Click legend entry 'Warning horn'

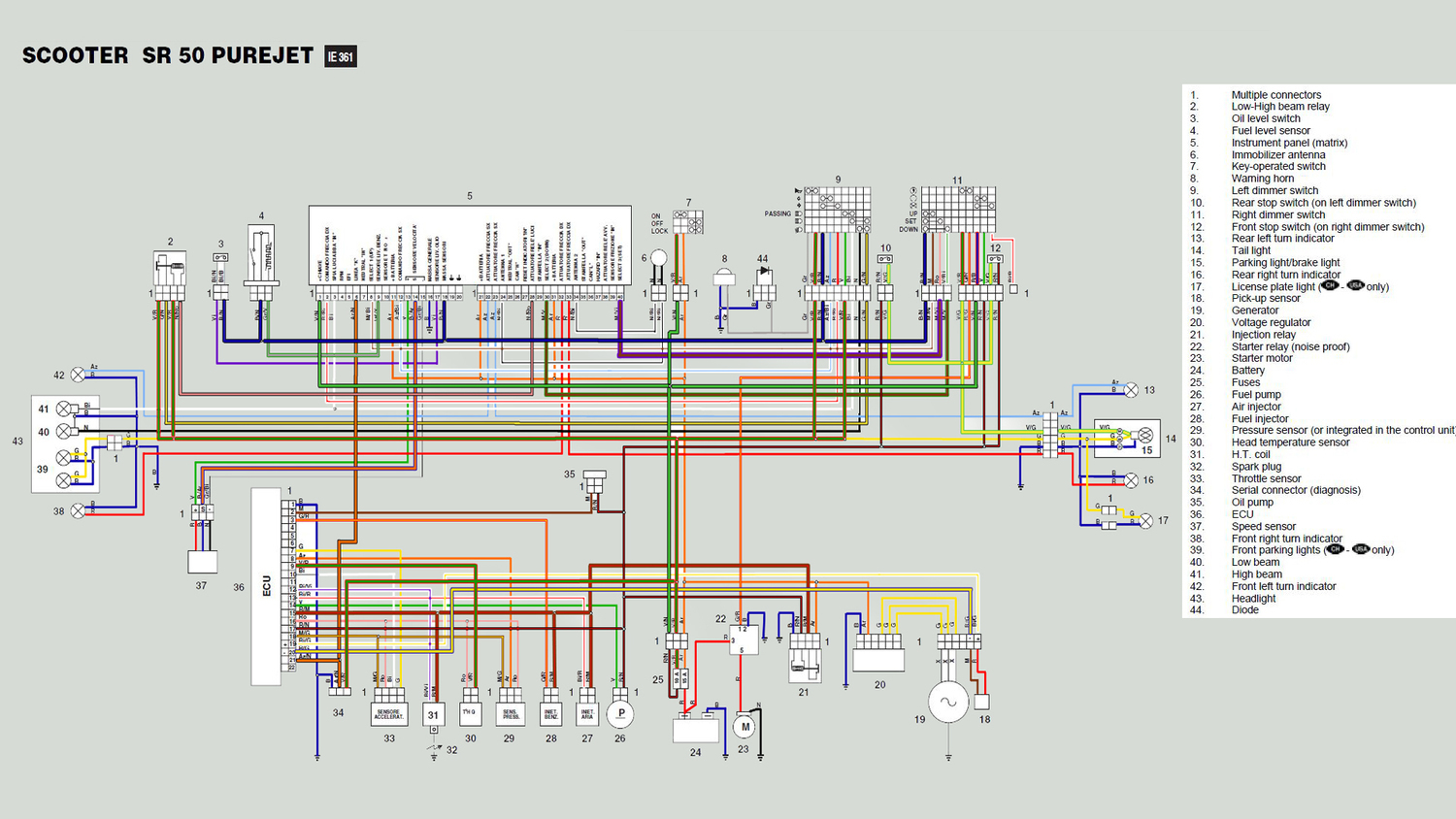click(1263, 179)
